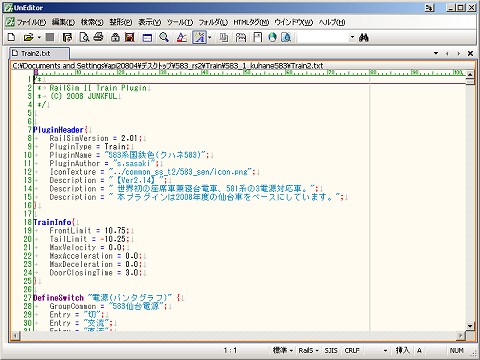480x360 pixels.
Task: Click the bookmark page icon
Action: tap(257, 37)
